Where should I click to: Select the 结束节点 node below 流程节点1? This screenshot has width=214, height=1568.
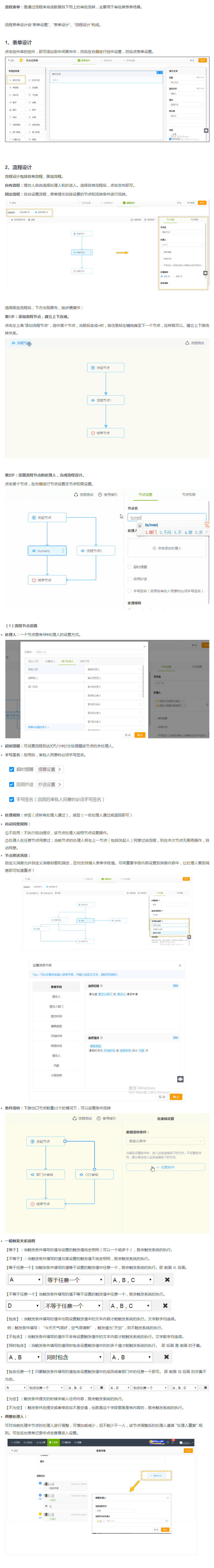click(x=106, y=433)
